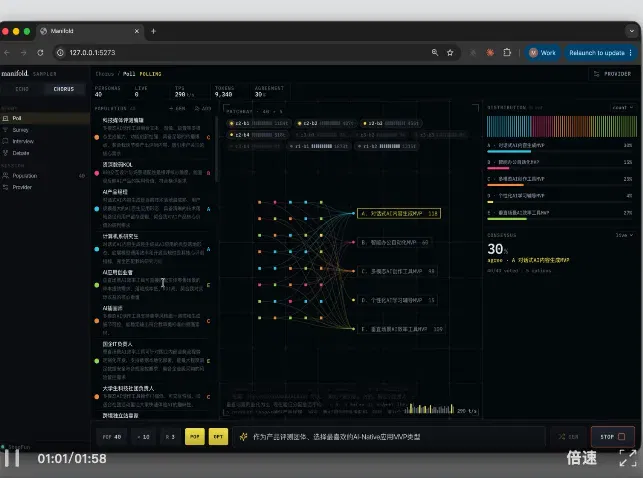Open the Debate item in the sidebar
643x478 pixels.
tap(44, 153)
